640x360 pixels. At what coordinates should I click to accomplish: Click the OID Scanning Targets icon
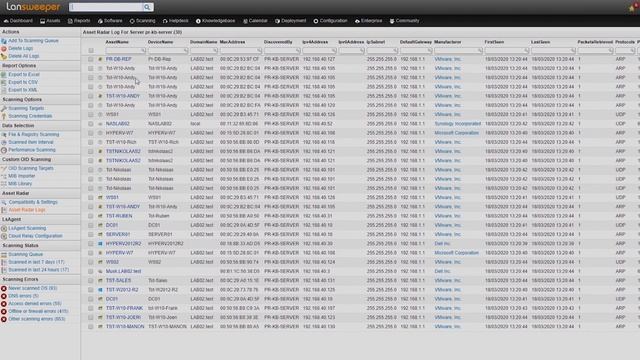pyautogui.click(x=4, y=169)
